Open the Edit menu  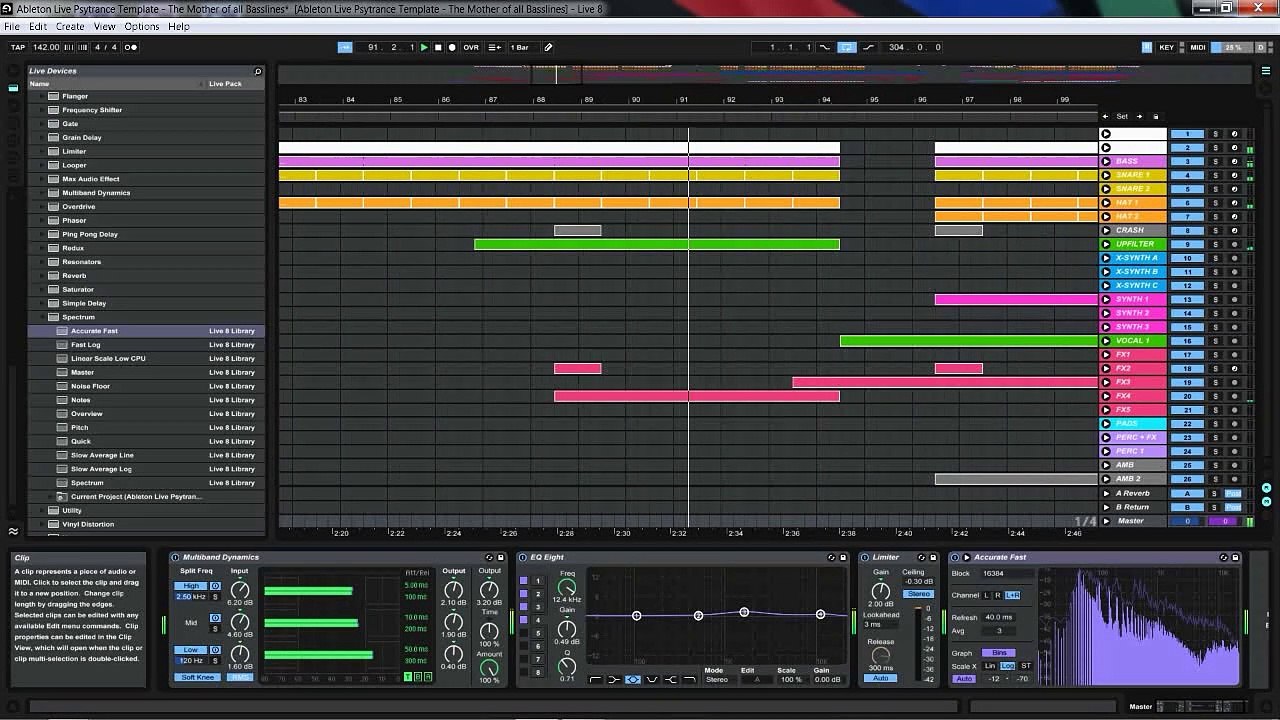pyautogui.click(x=38, y=26)
